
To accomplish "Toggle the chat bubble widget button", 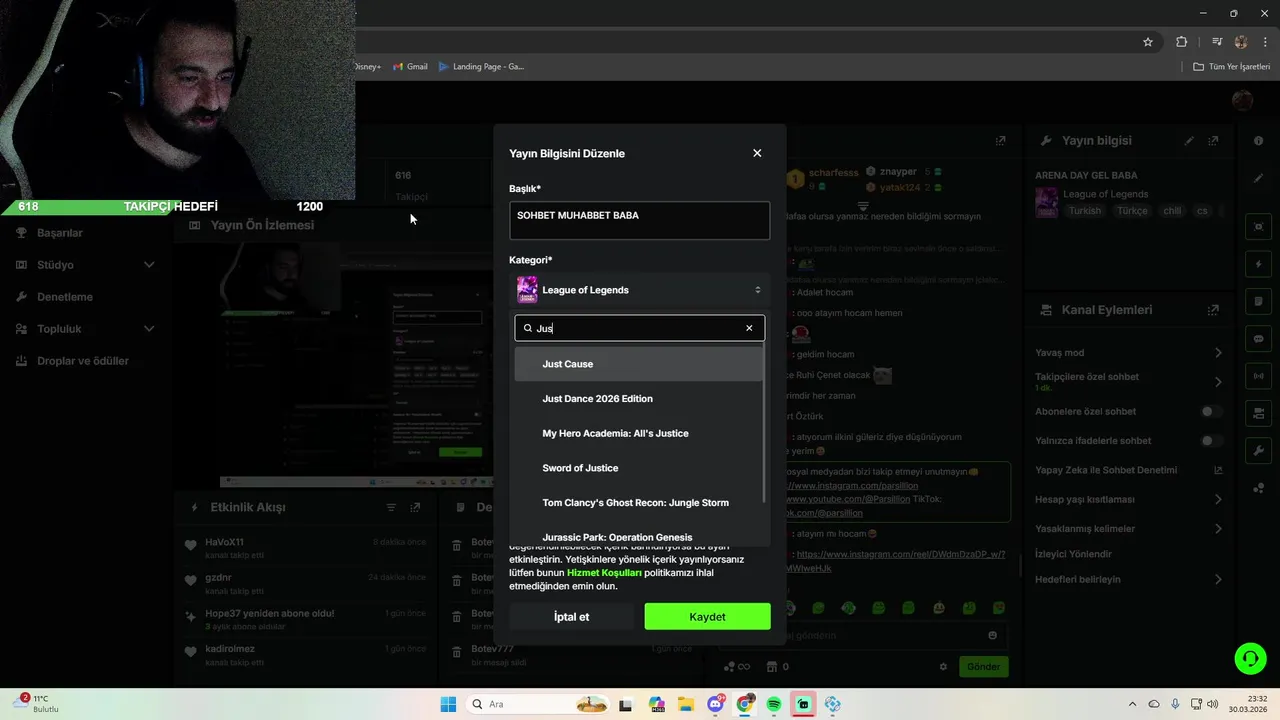I will (x=1258, y=339).
